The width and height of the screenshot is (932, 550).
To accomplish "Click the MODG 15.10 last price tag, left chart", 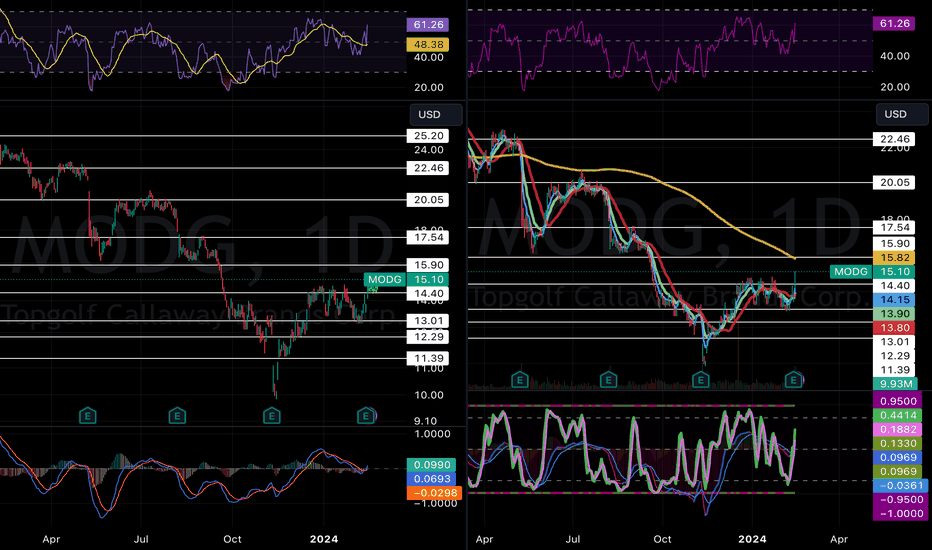I will (x=406, y=279).
